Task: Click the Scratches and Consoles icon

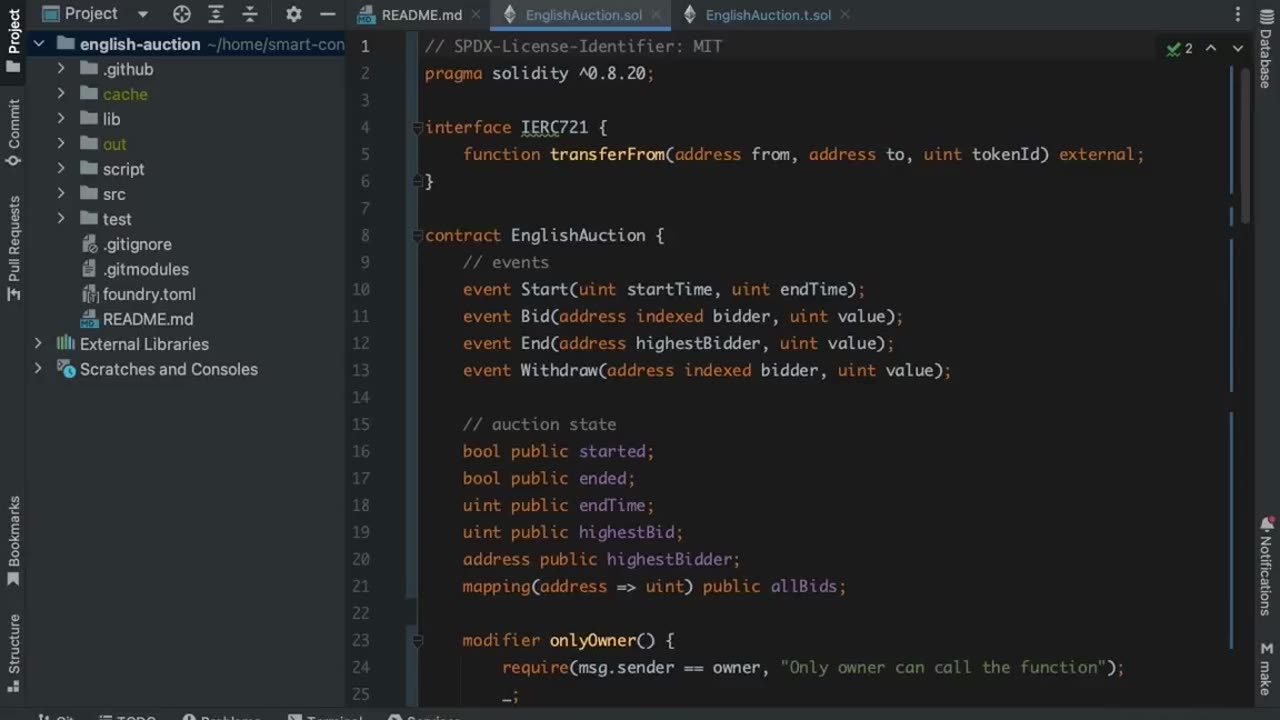Action: pyautogui.click(x=66, y=369)
